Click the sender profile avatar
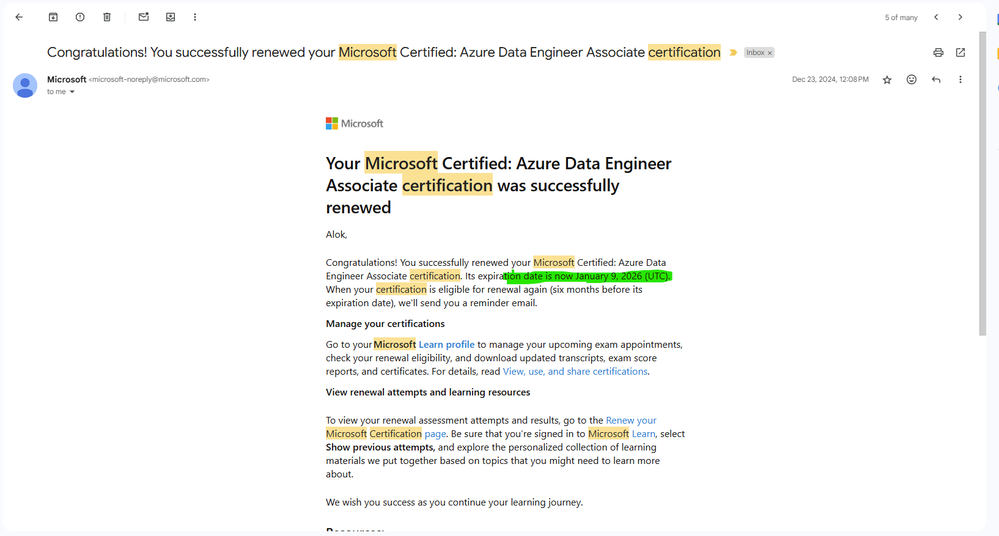 25,85
